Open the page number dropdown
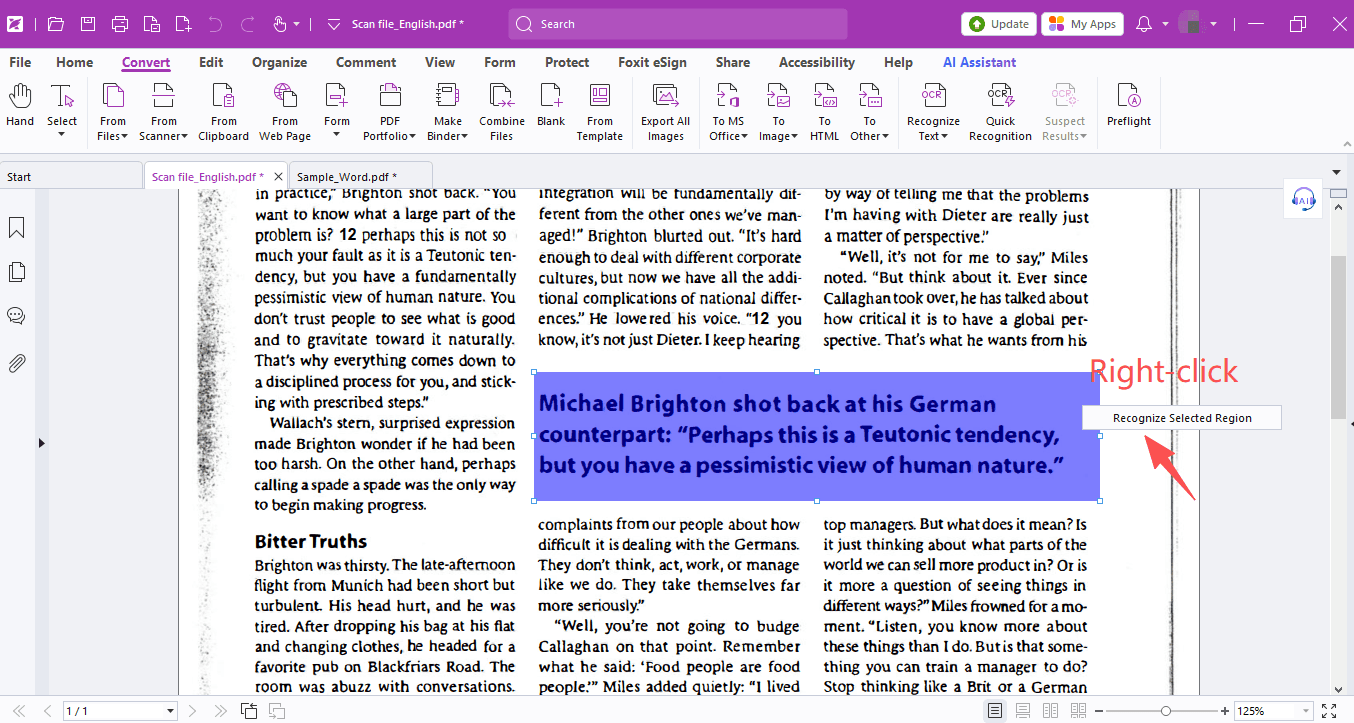1354x723 pixels. coord(170,711)
